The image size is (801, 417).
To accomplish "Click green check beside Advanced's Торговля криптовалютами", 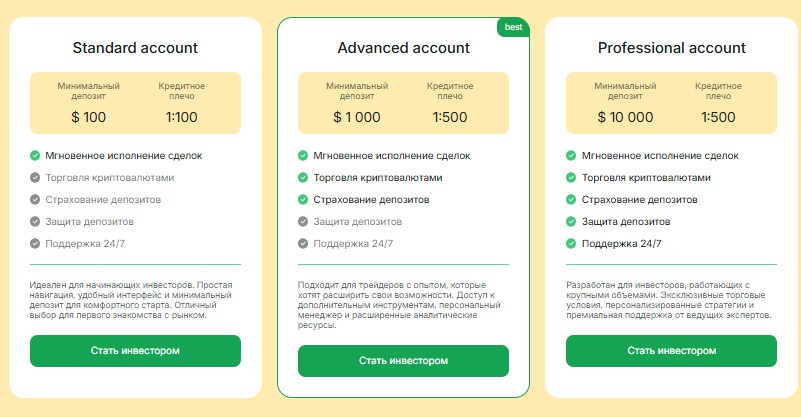I will tap(303, 177).
